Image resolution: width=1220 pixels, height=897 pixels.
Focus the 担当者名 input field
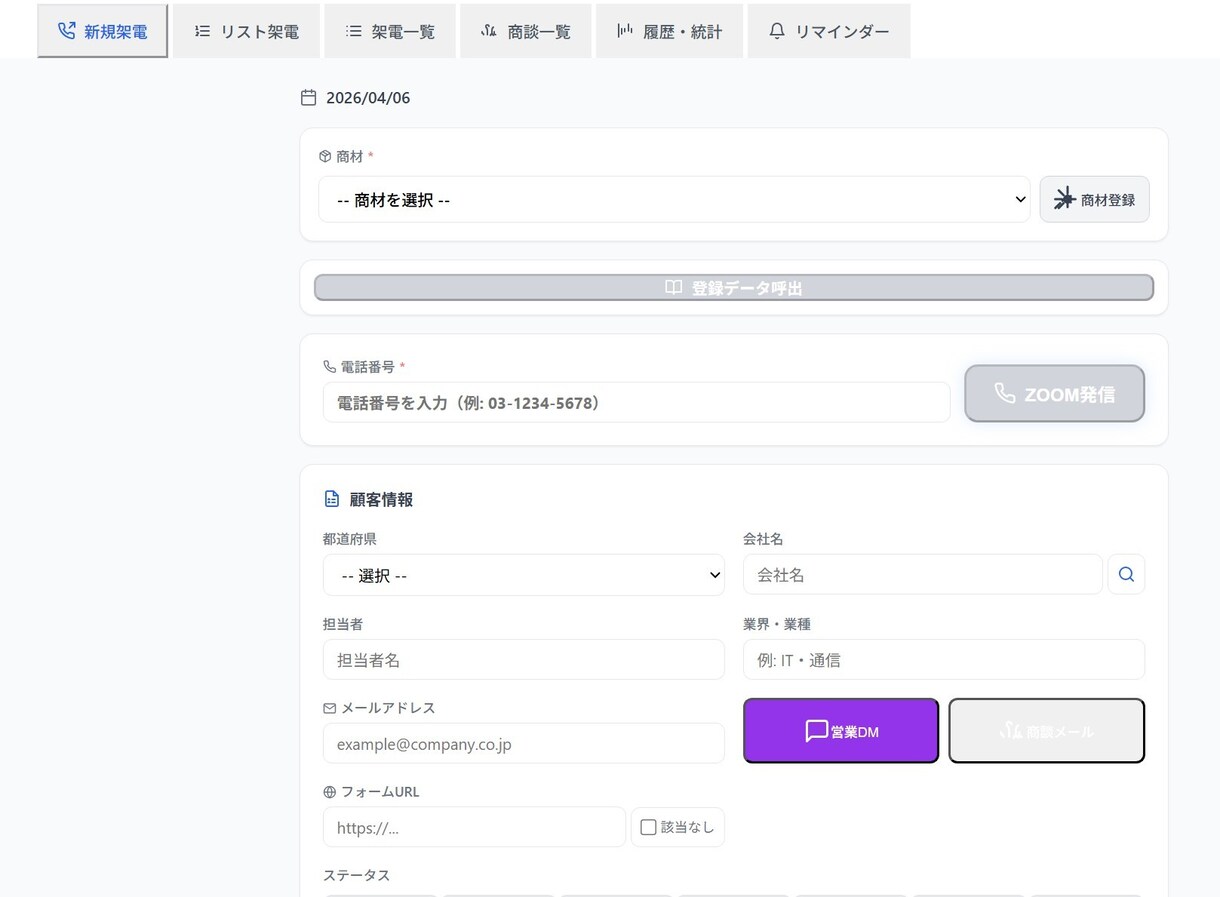(x=524, y=660)
